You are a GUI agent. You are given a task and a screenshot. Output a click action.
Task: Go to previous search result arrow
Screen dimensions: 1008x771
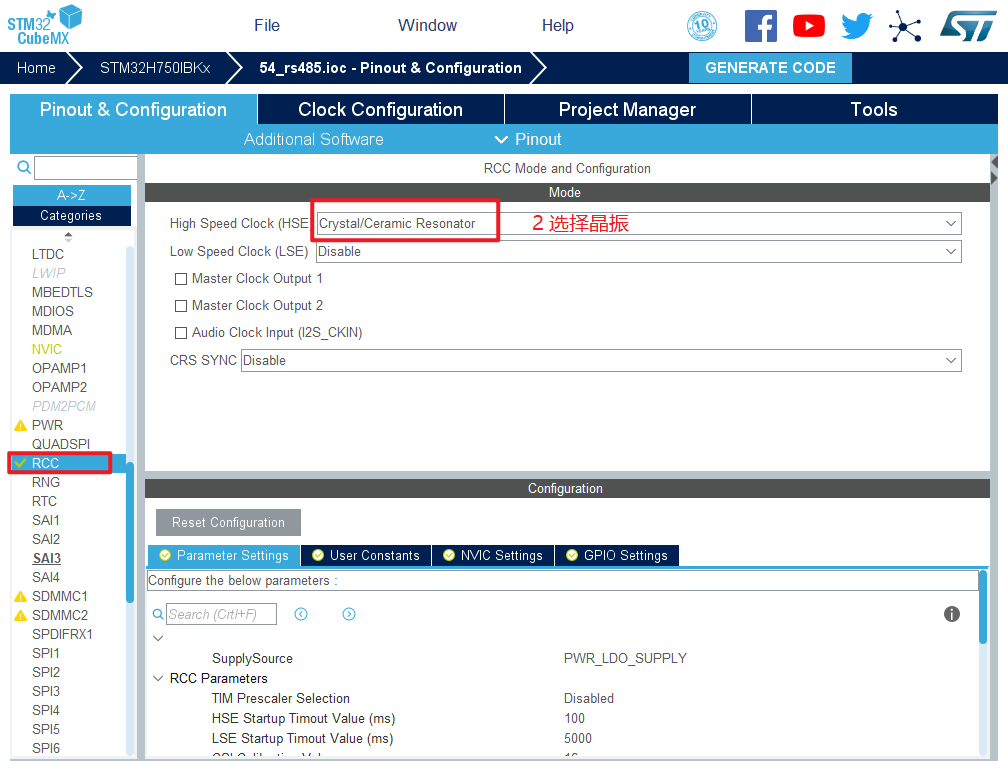point(301,614)
